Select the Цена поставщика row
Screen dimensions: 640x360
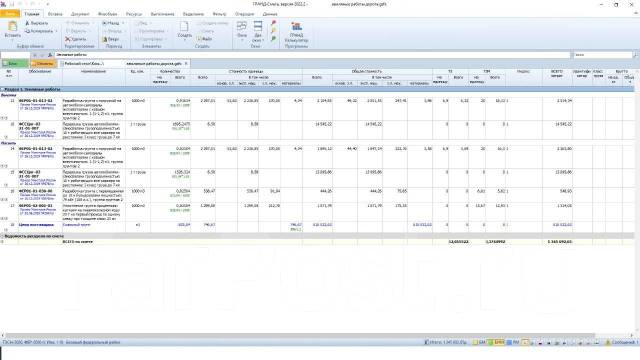[317, 227]
